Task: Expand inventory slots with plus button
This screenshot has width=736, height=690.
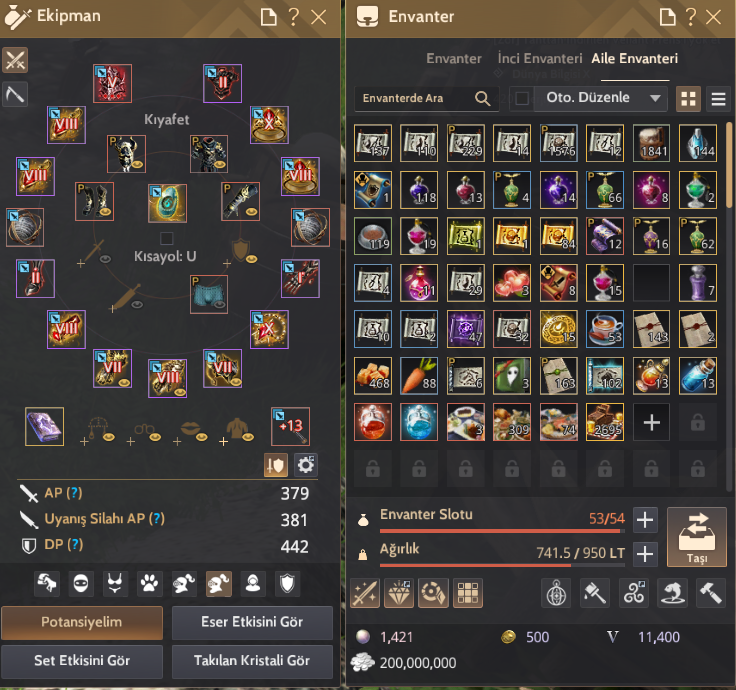Action: point(645,520)
